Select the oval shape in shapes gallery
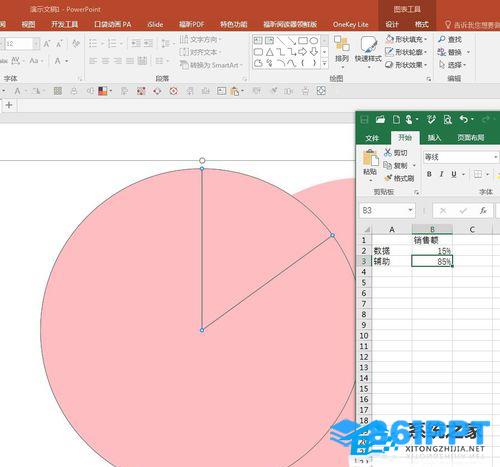Viewport: 500px width, 467px height. [314, 41]
